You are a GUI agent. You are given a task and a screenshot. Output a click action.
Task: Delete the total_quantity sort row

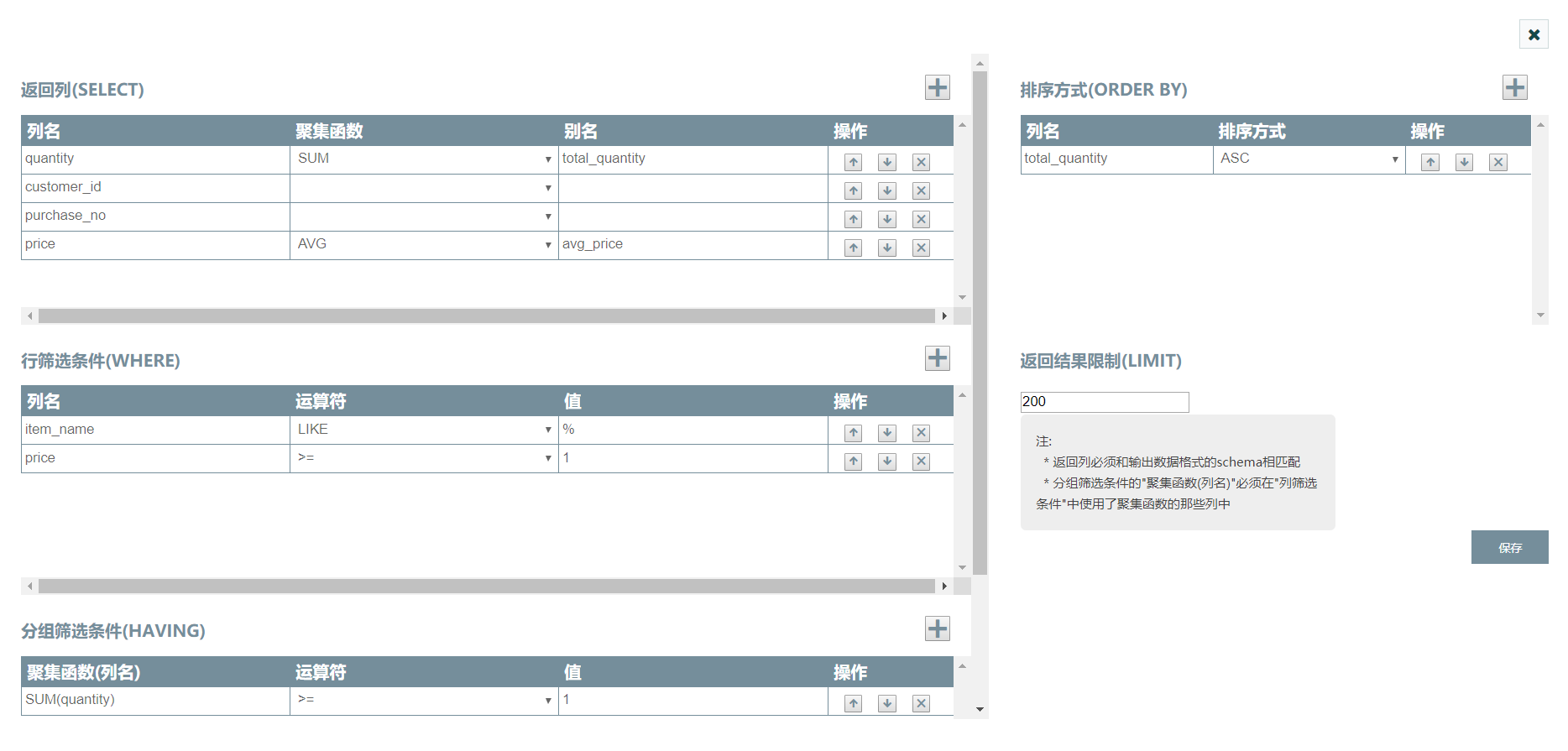[1497, 163]
